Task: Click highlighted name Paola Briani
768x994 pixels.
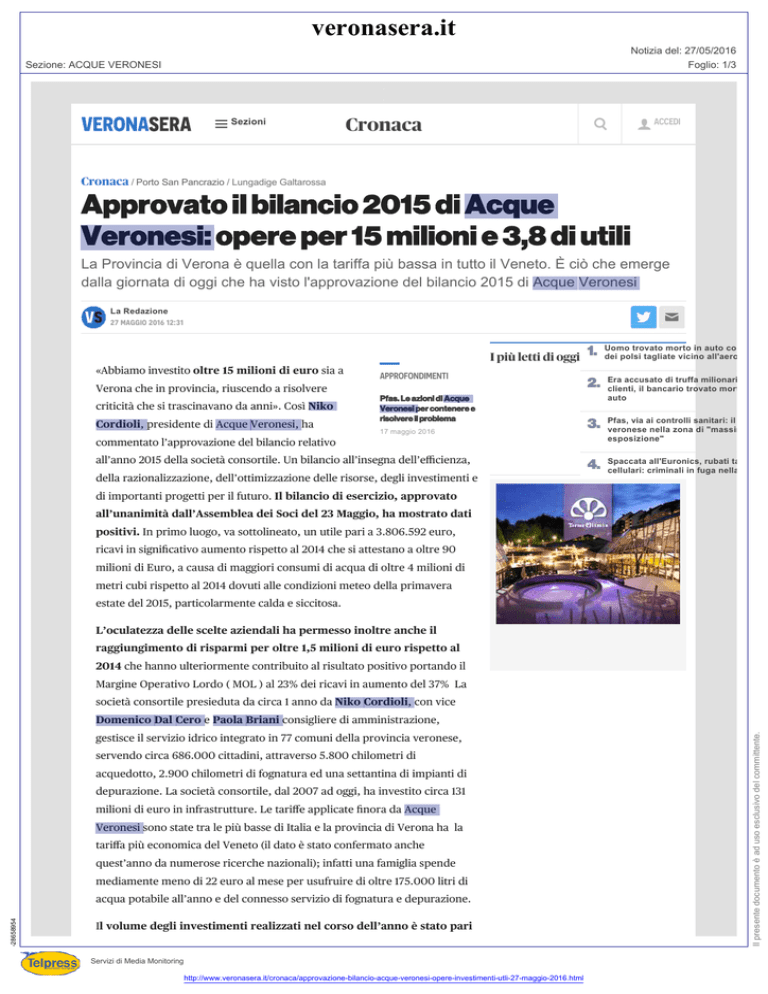Action: click(246, 720)
